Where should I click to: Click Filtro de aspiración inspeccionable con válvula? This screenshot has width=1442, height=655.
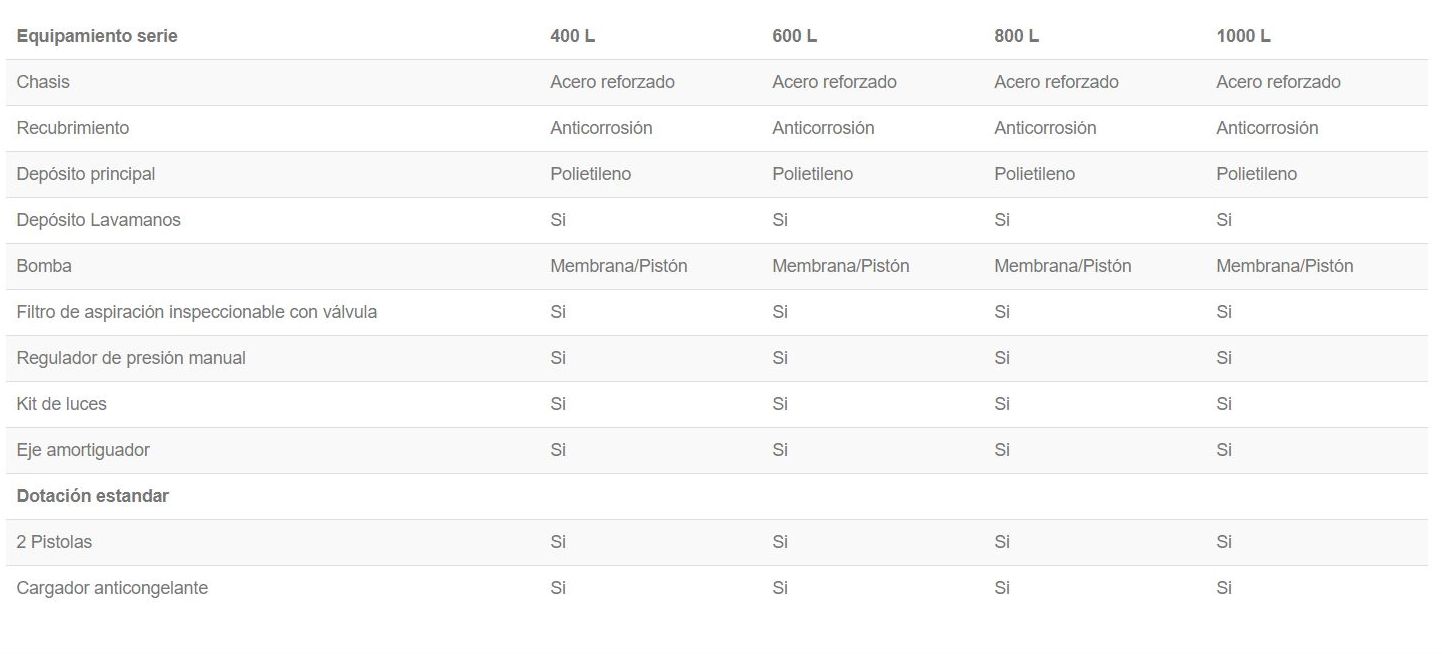[x=197, y=312]
